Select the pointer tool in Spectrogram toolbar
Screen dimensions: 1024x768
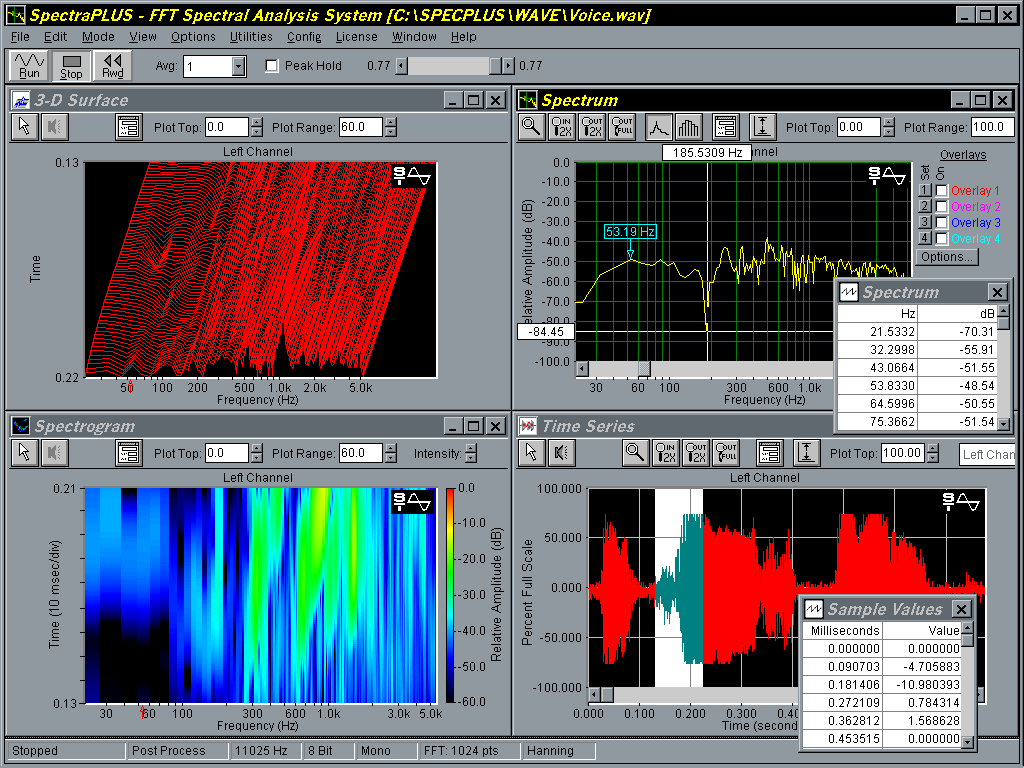point(25,453)
